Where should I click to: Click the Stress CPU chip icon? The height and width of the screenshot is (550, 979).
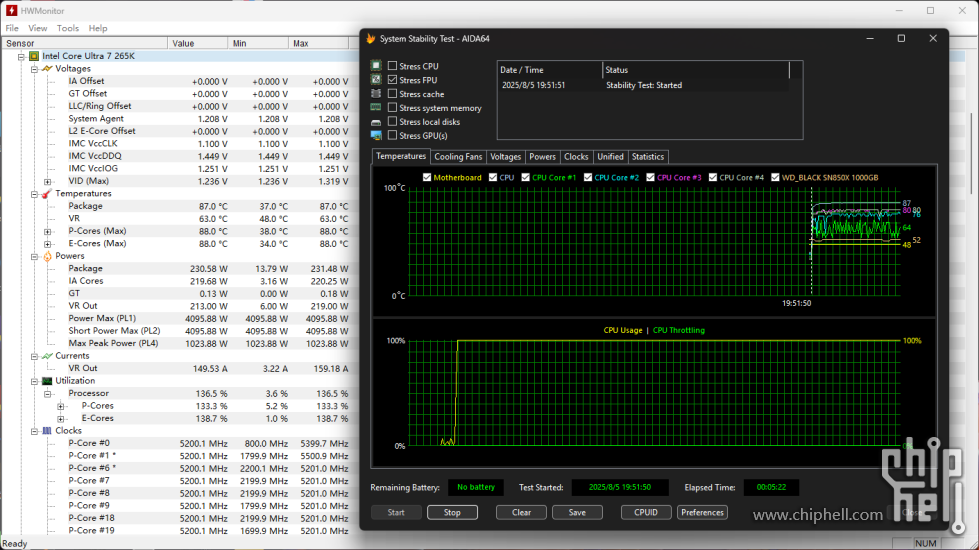376,66
